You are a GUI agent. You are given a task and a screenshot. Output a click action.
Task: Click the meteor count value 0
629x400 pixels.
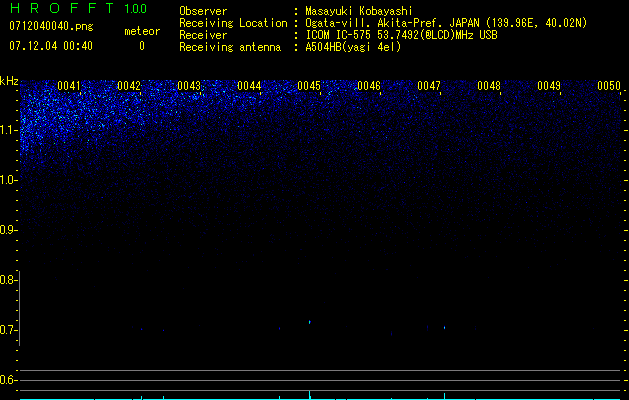[142, 46]
